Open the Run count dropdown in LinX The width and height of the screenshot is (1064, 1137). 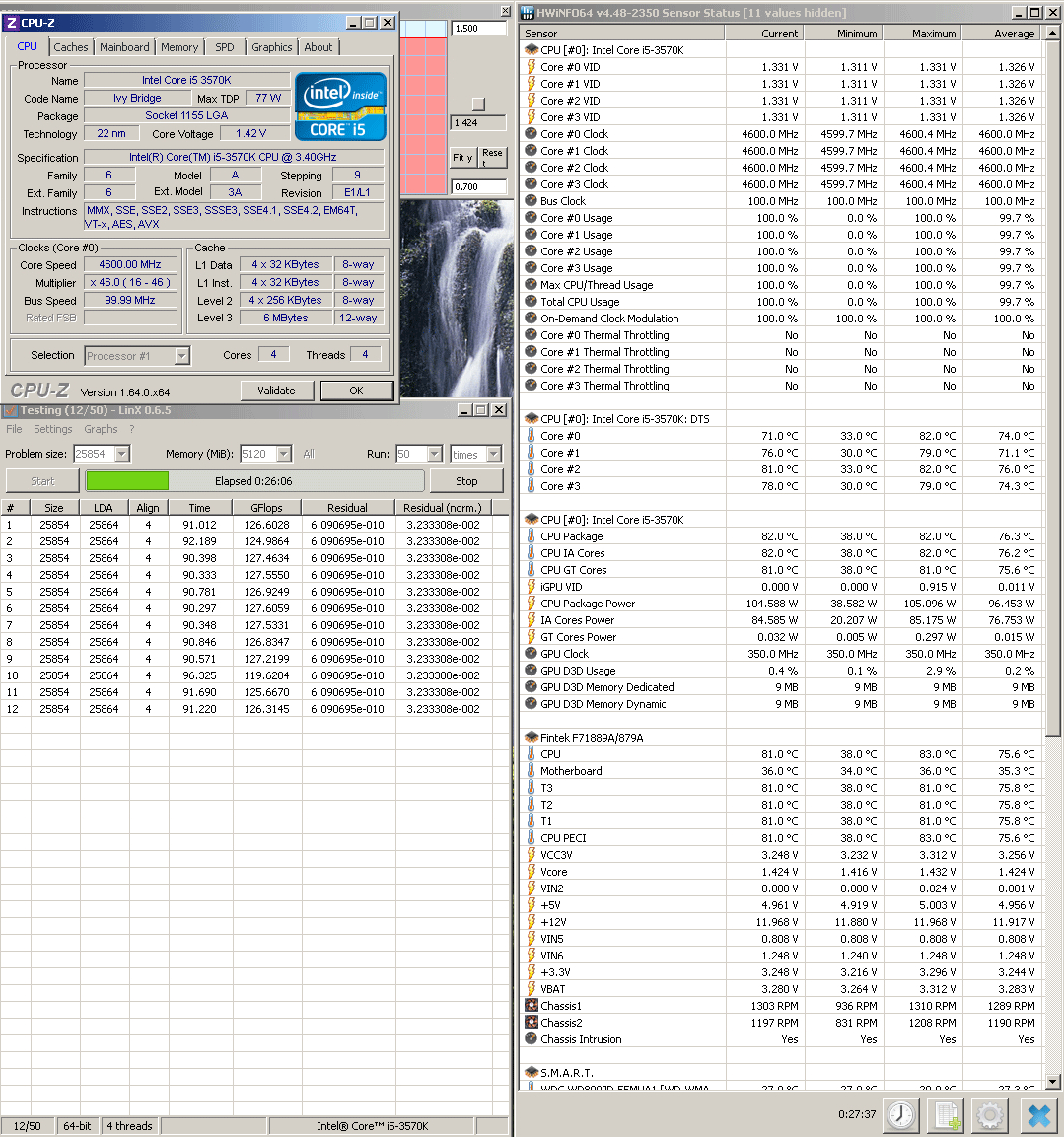(x=435, y=454)
